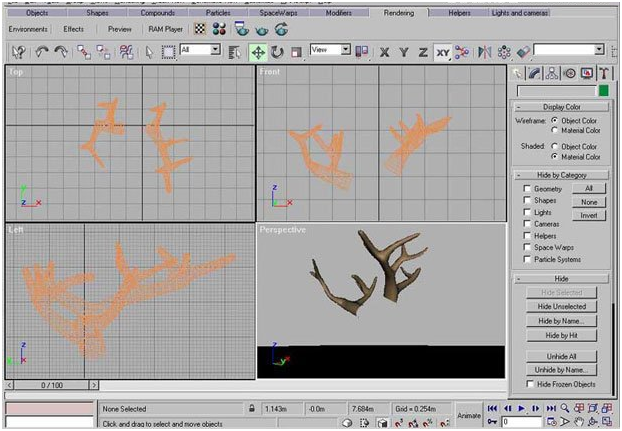Switch to the Shapes tab
622x431 pixels.
click(97, 13)
